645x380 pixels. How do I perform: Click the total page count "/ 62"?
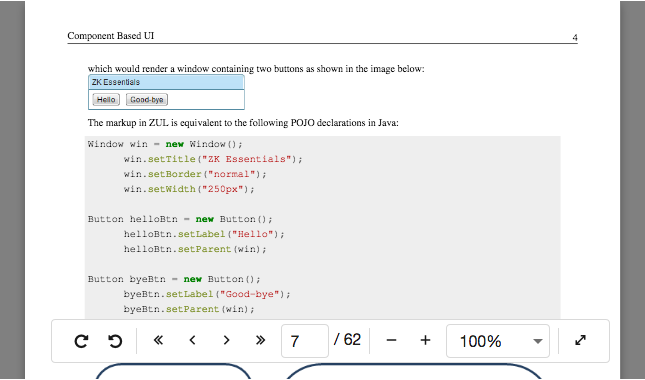pyautogui.click(x=348, y=340)
